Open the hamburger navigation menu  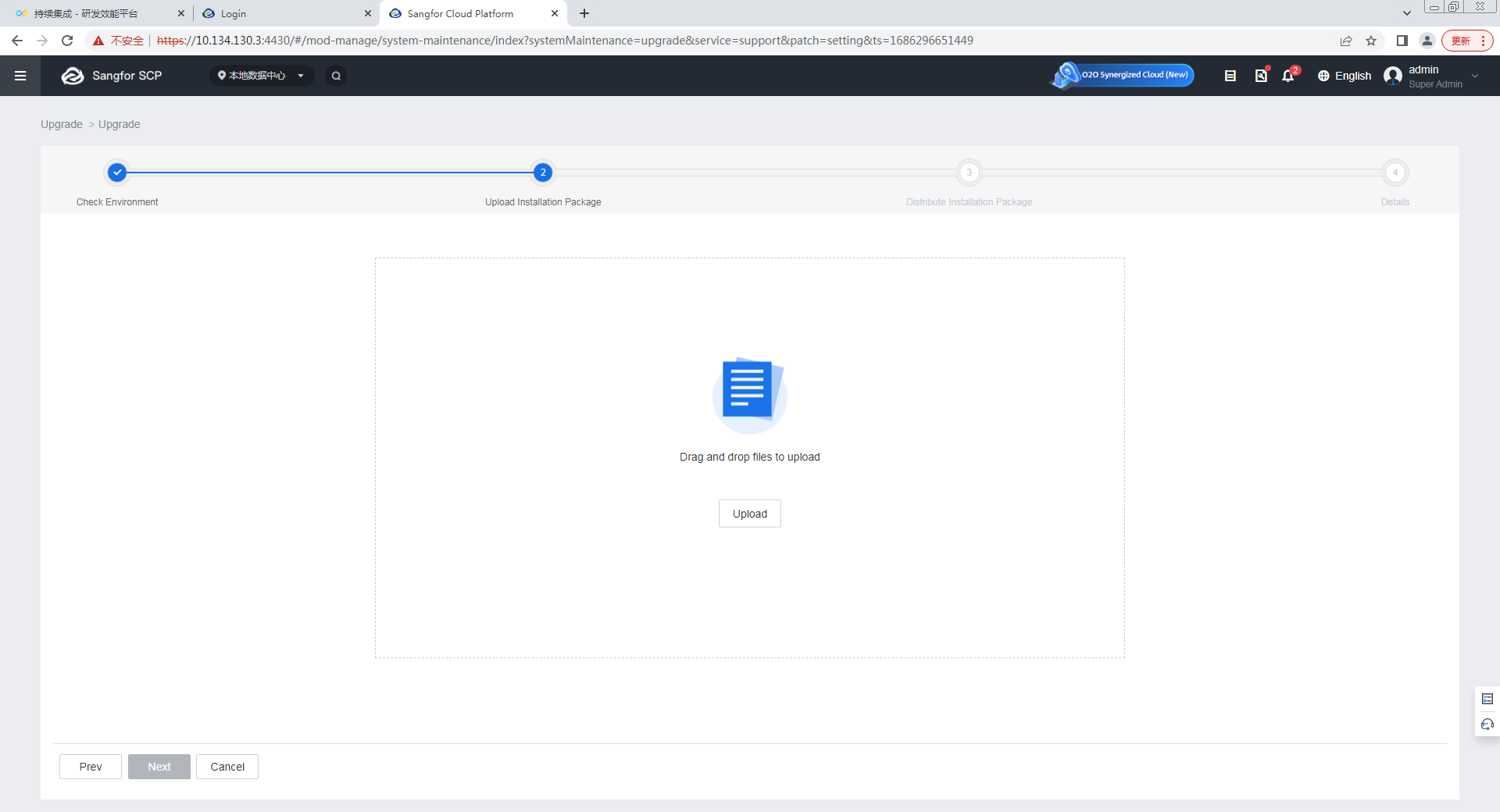click(x=20, y=76)
